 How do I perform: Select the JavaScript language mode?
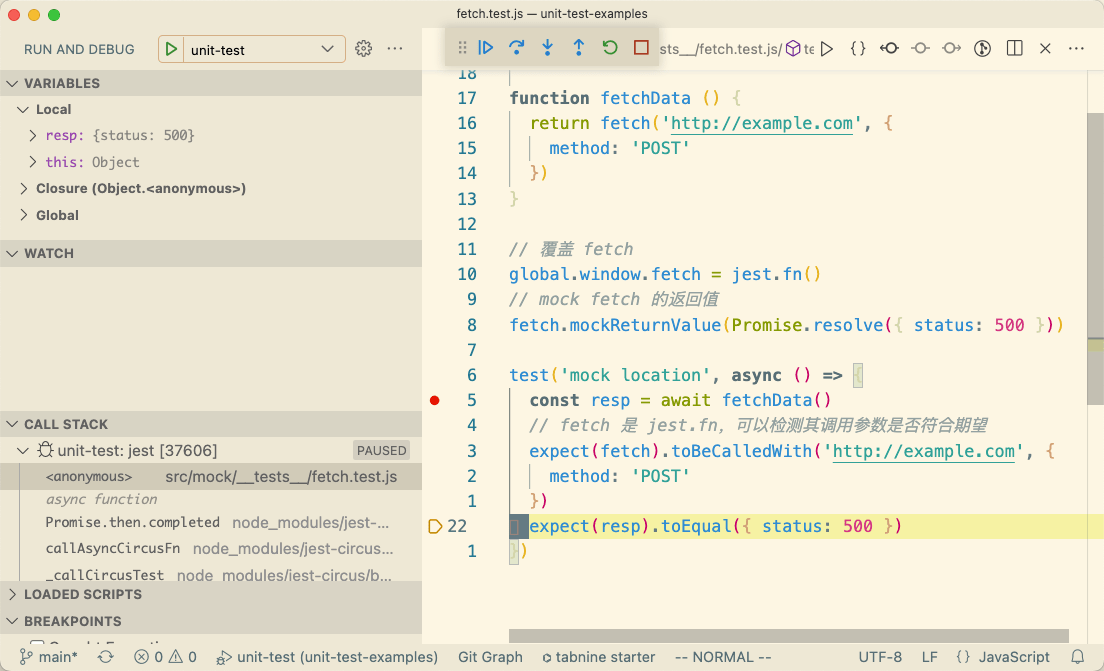[x=1003, y=657]
